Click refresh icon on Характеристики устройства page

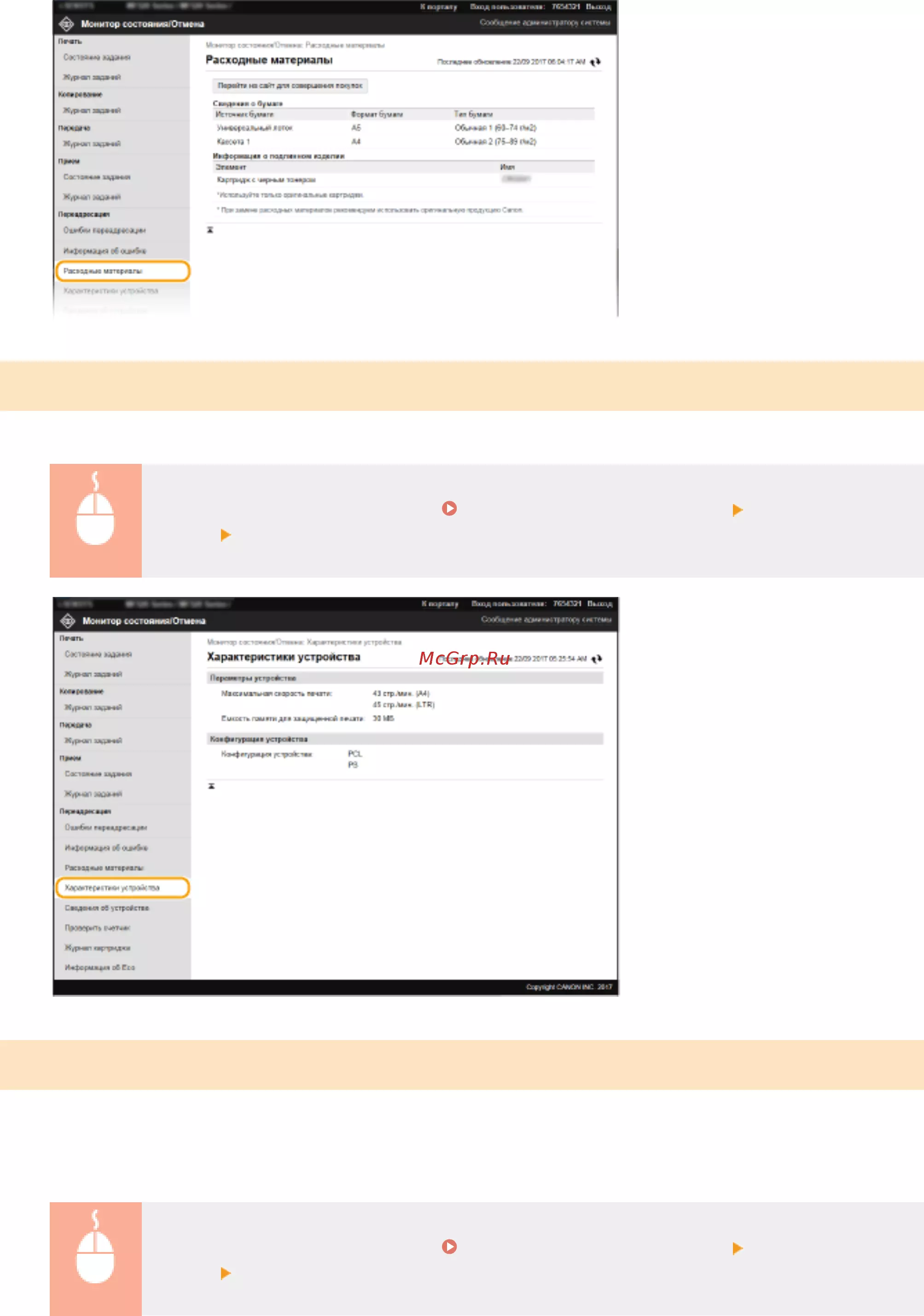coord(597,659)
